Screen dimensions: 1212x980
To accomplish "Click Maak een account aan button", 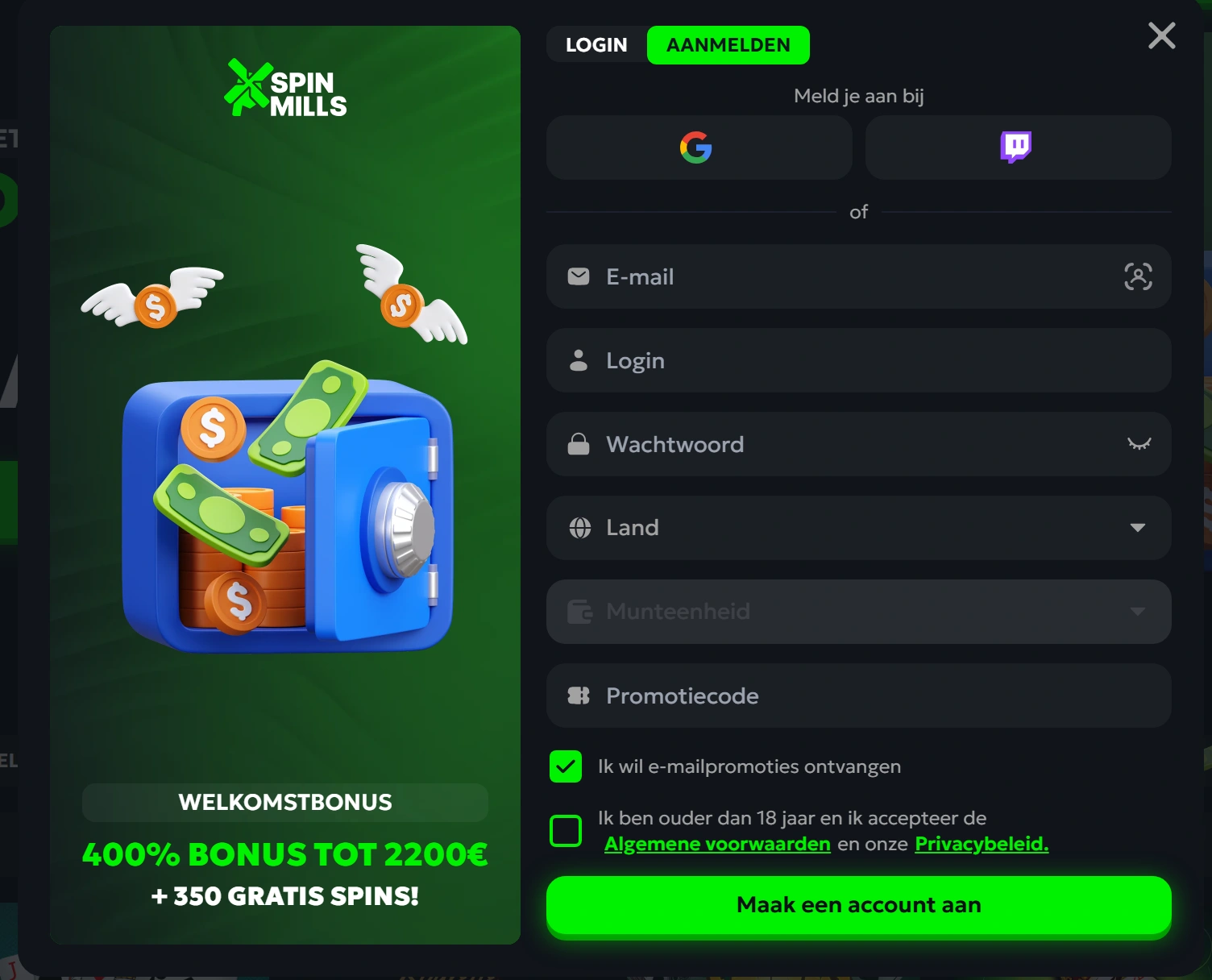I will click(859, 905).
